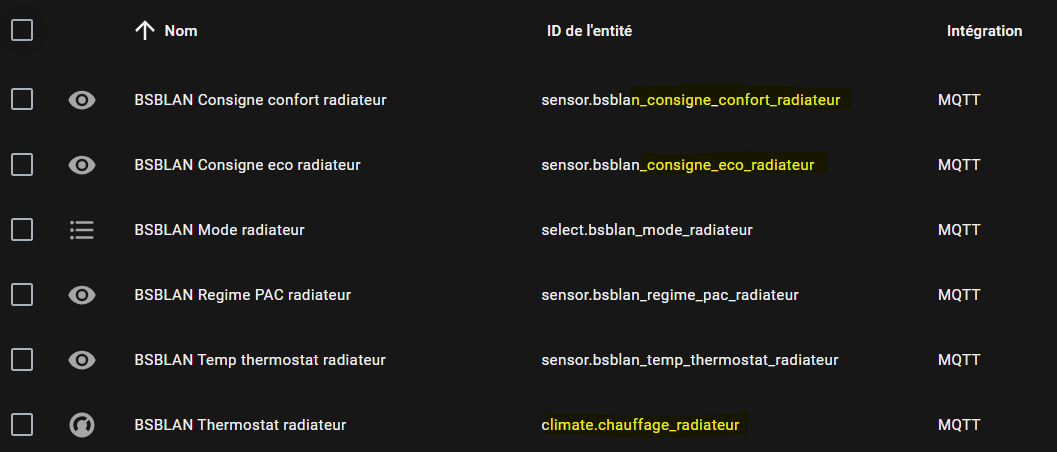Open climate.chauffage_radiateur entity ID
This screenshot has height=452, width=1057.
(x=640, y=425)
